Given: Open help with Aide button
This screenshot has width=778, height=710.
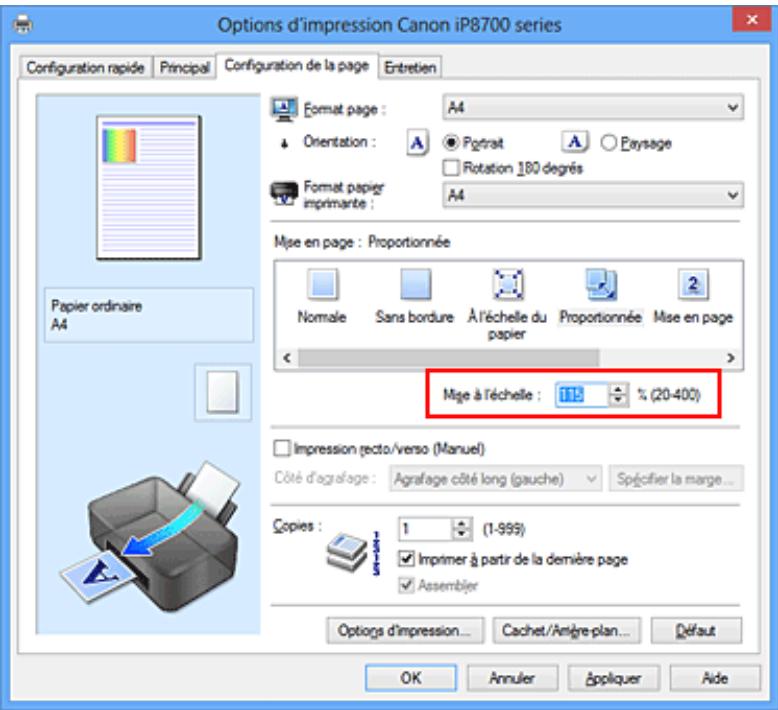Looking at the screenshot, I should tap(715, 678).
